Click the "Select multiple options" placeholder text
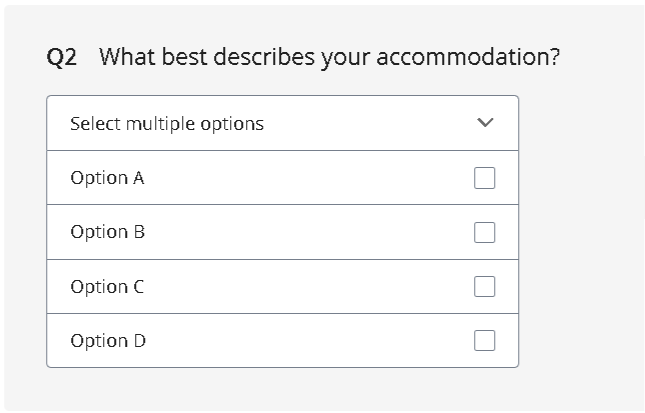Screen dimensions: 645x413 [167, 124]
